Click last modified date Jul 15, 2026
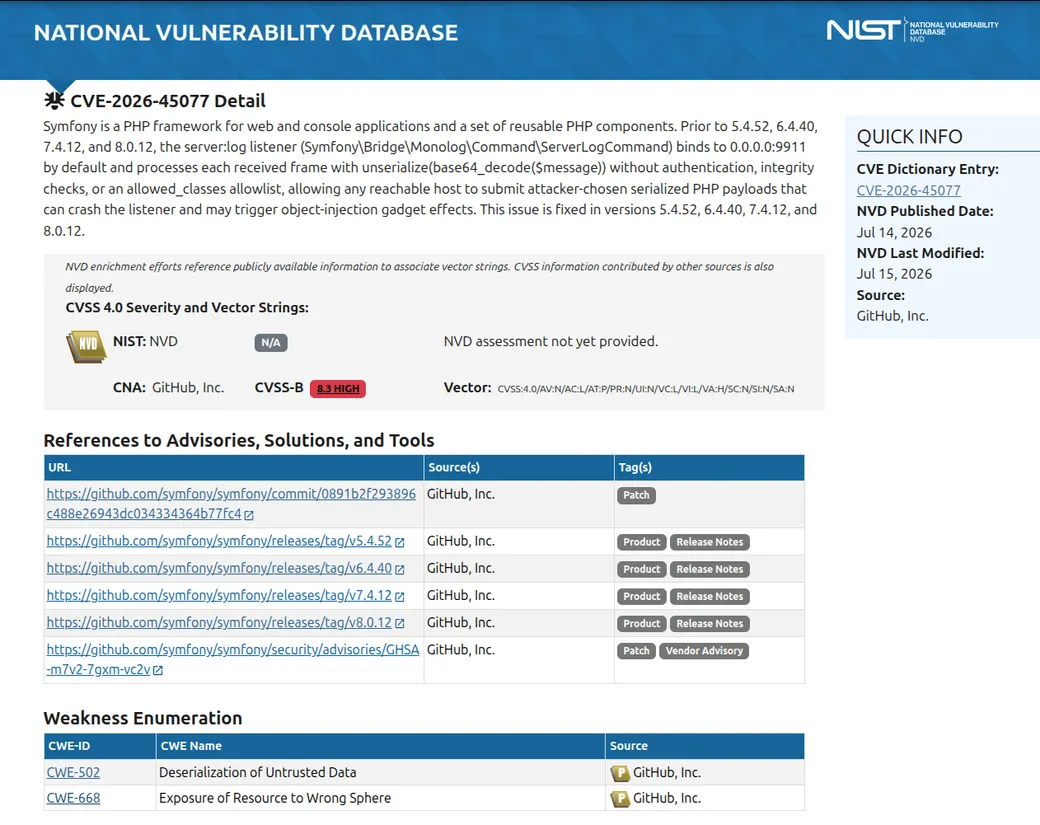The image size is (1040, 825). tap(894, 274)
